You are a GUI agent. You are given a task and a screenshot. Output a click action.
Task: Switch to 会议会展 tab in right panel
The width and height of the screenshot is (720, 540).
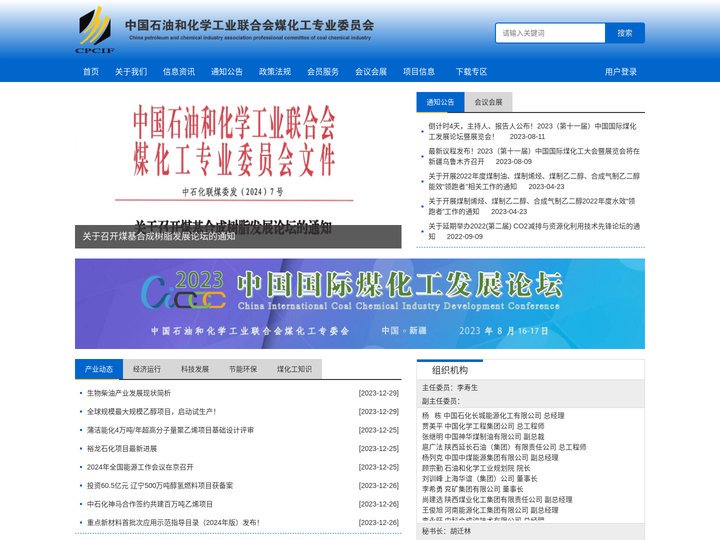pos(488,102)
